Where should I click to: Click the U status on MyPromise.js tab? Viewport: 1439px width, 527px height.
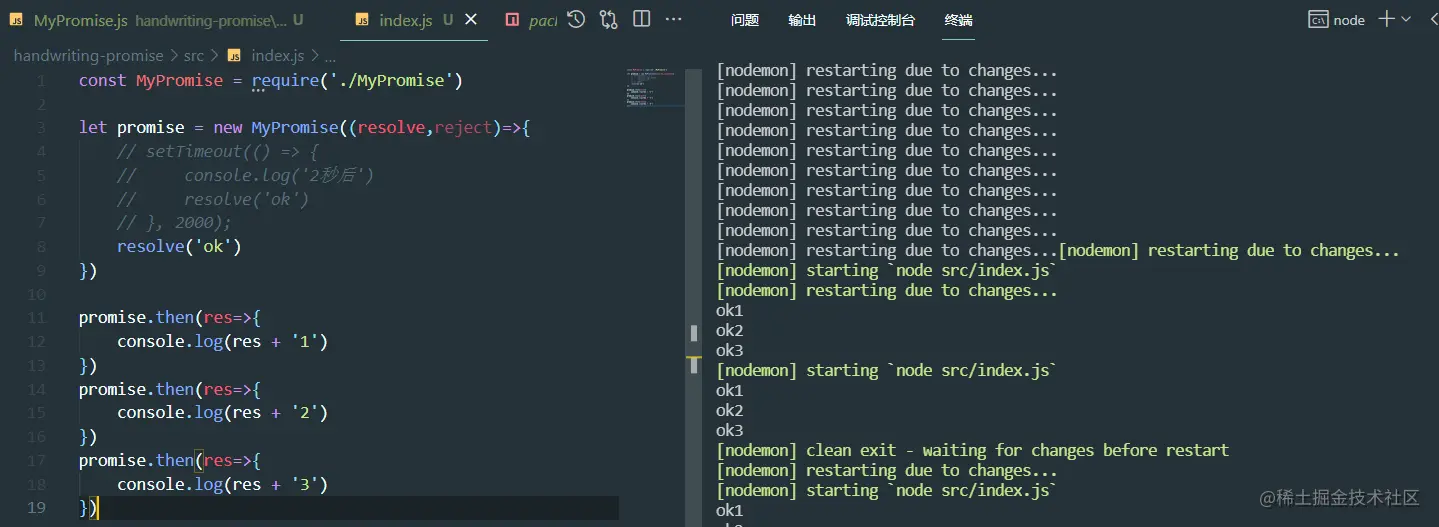298,20
